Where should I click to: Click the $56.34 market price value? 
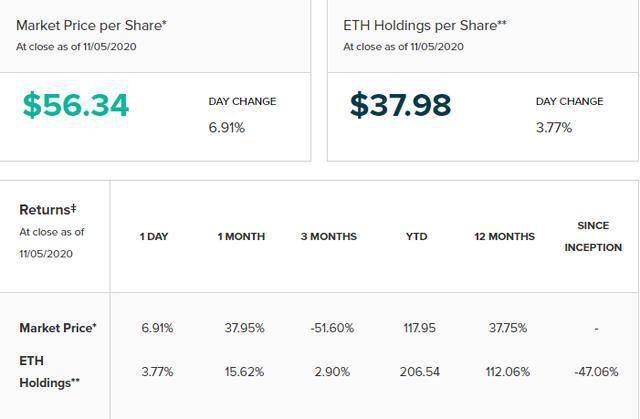pyautogui.click(x=76, y=105)
